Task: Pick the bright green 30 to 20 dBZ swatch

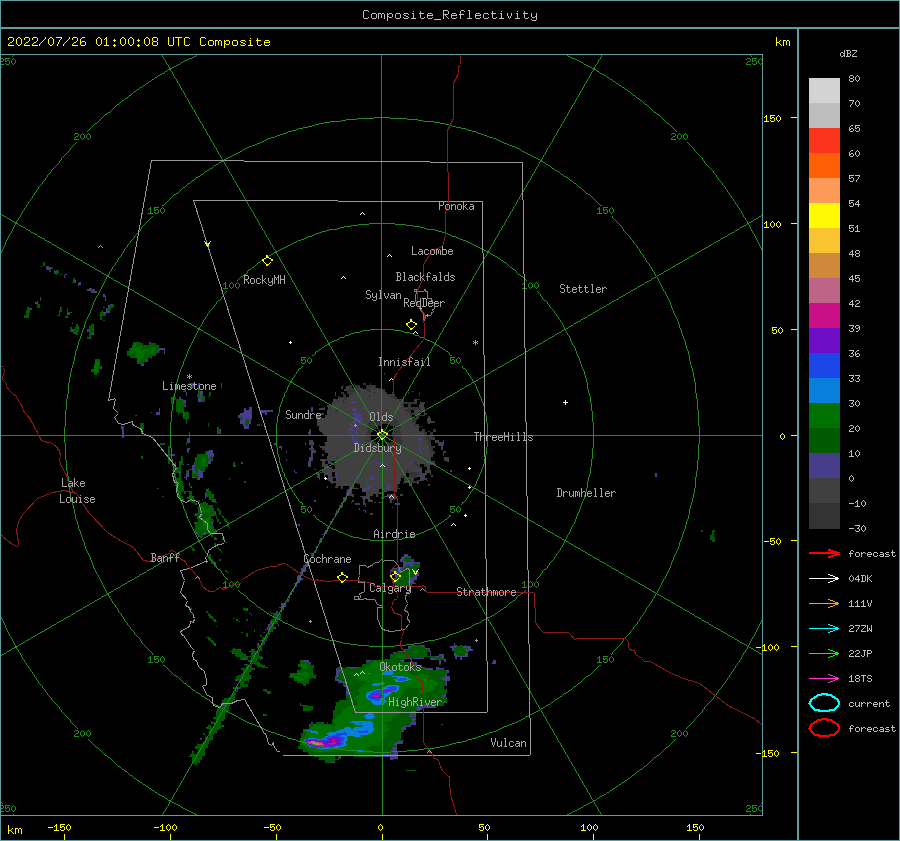Action: tap(824, 416)
